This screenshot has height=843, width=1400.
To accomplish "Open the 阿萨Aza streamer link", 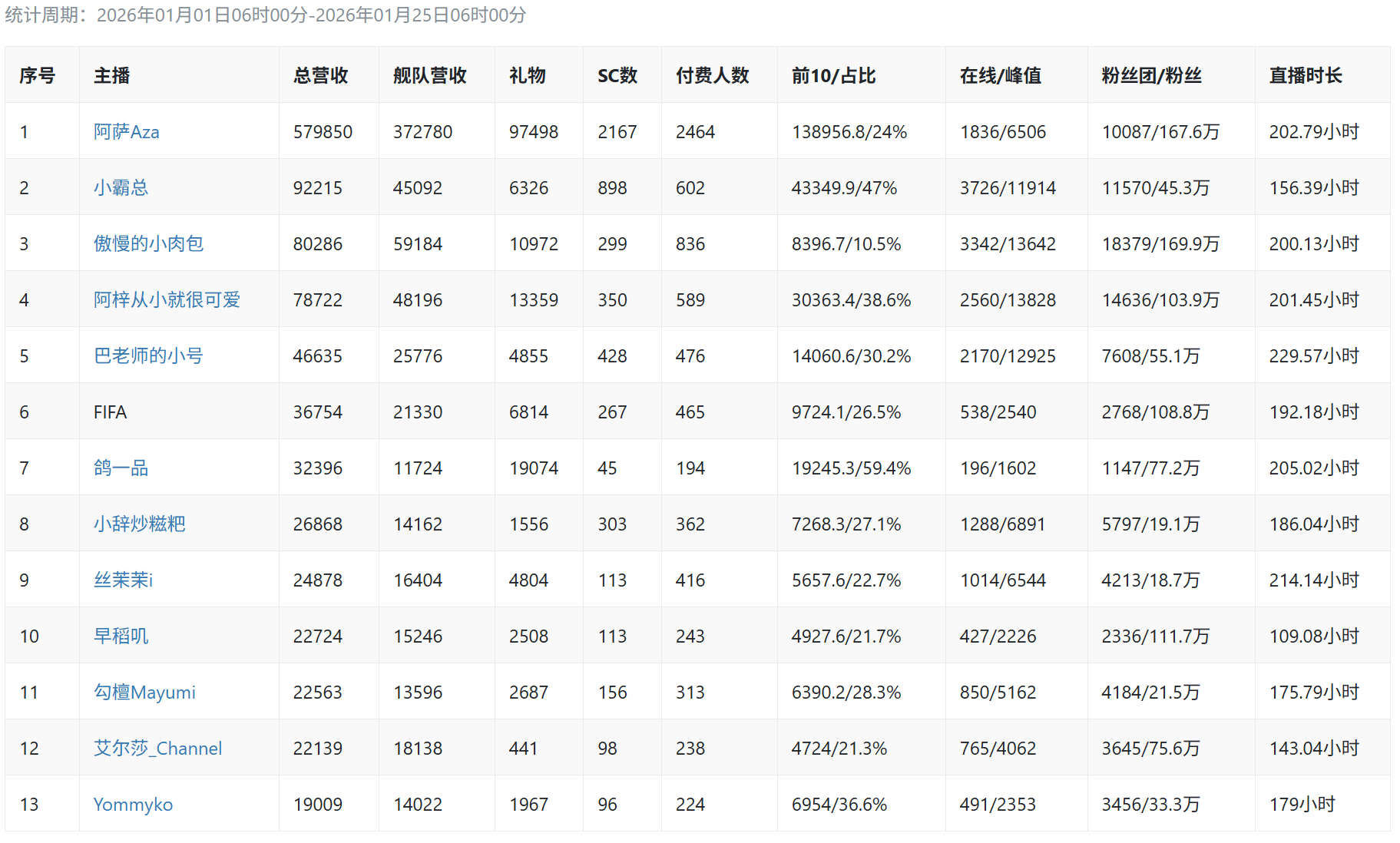I will (x=126, y=132).
